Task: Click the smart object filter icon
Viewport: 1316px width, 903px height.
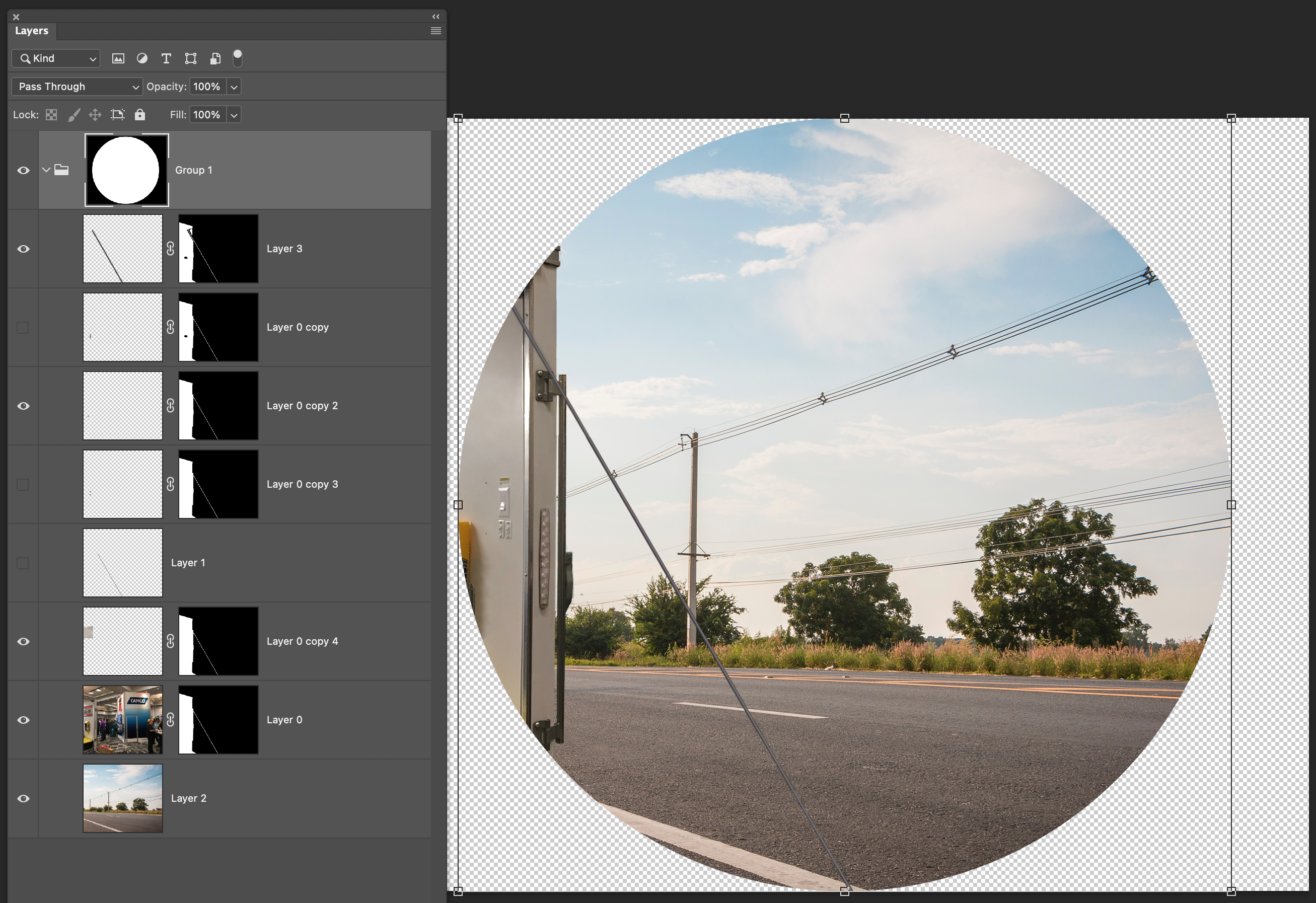Action: [x=215, y=58]
